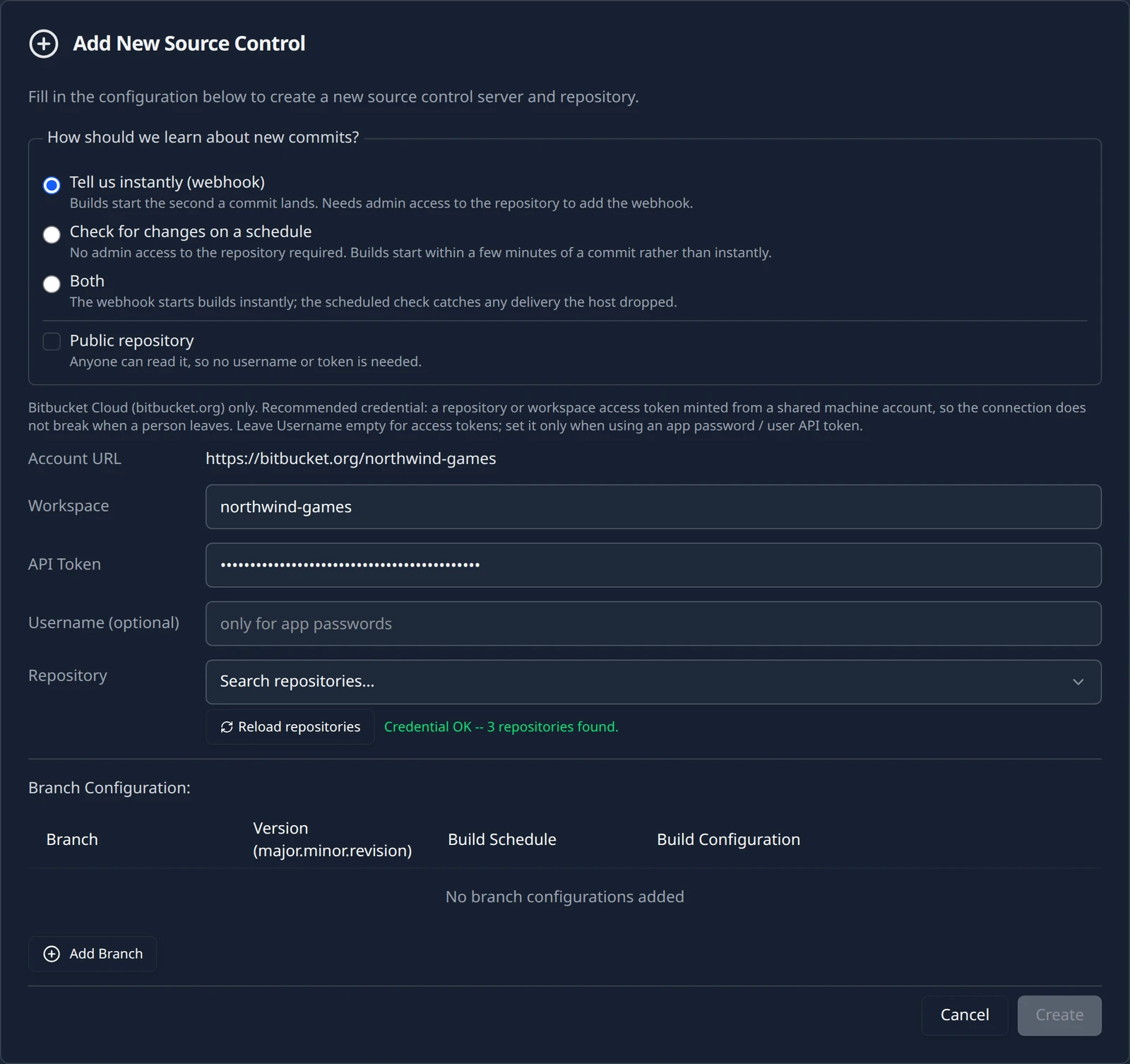Click the Build Schedule column header
This screenshot has height=1064, width=1130.
pyautogui.click(x=502, y=839)
